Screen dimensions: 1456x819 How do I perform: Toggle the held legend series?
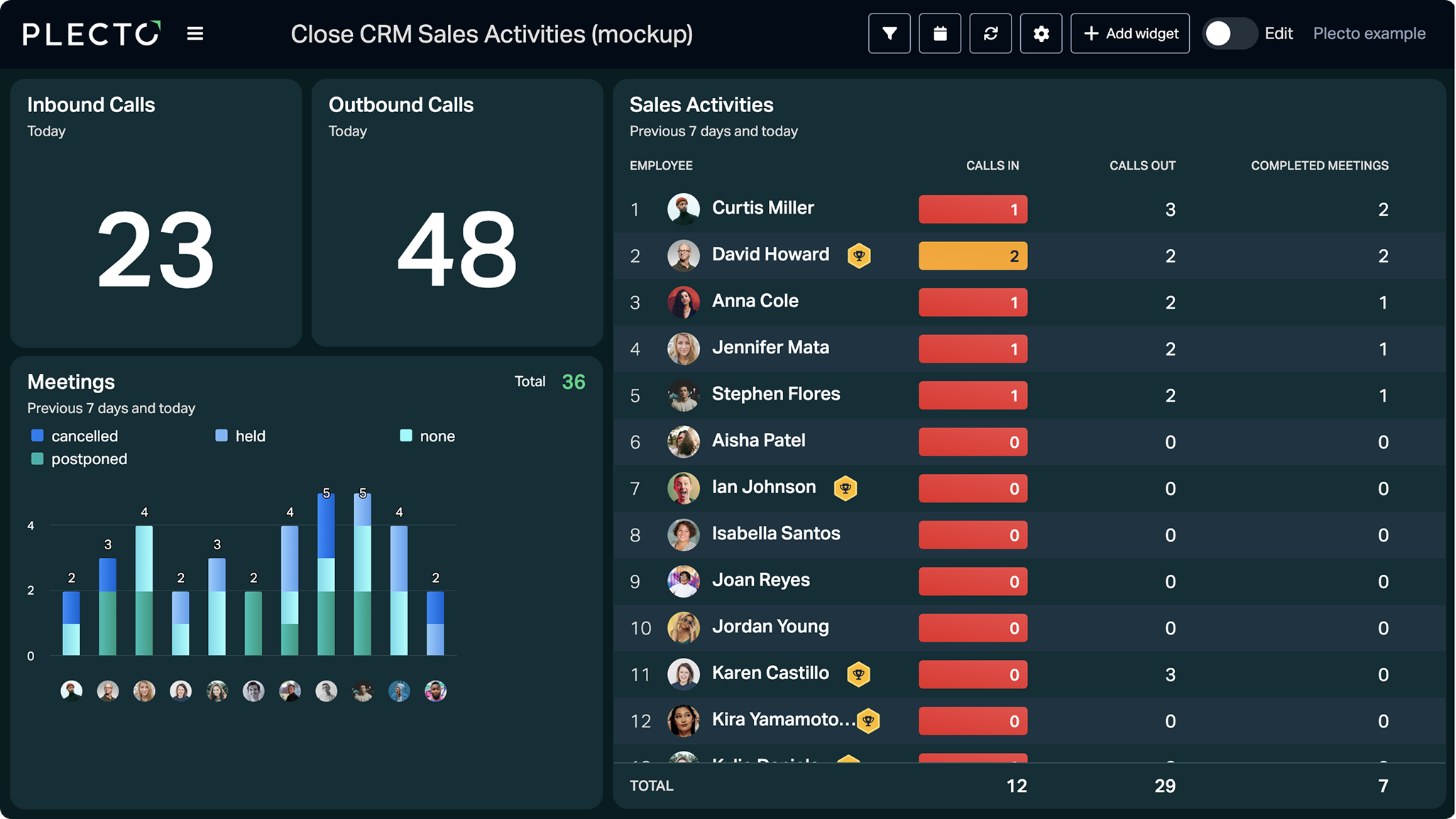241,436
